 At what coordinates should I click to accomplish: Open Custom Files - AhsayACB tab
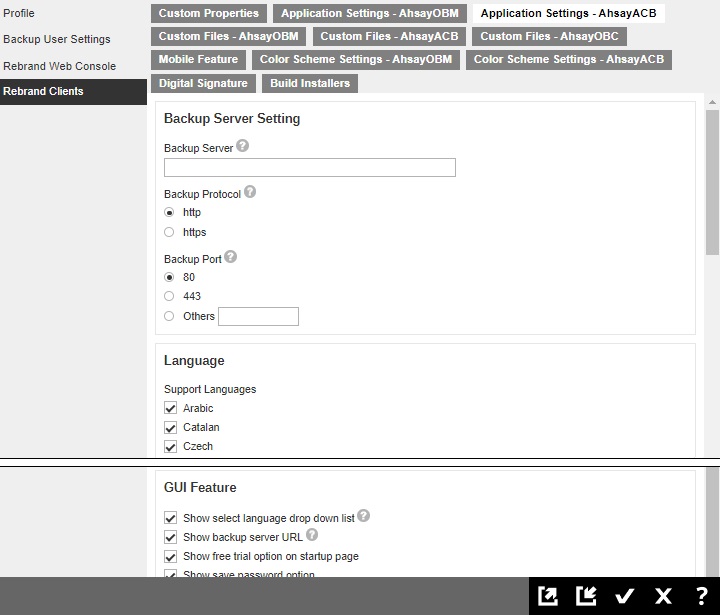[389, 36]
